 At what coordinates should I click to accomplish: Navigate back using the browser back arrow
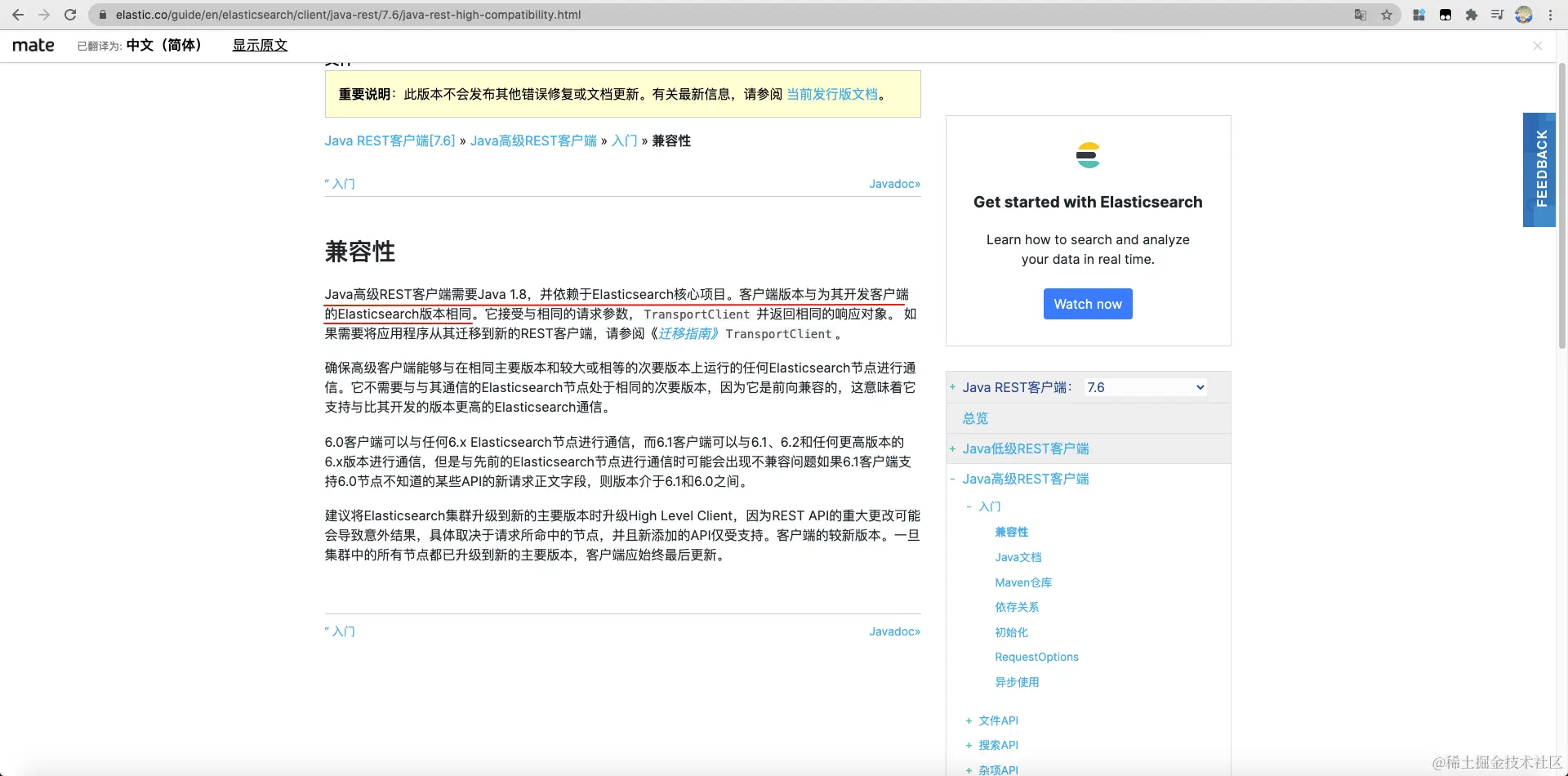pos(18,15)
